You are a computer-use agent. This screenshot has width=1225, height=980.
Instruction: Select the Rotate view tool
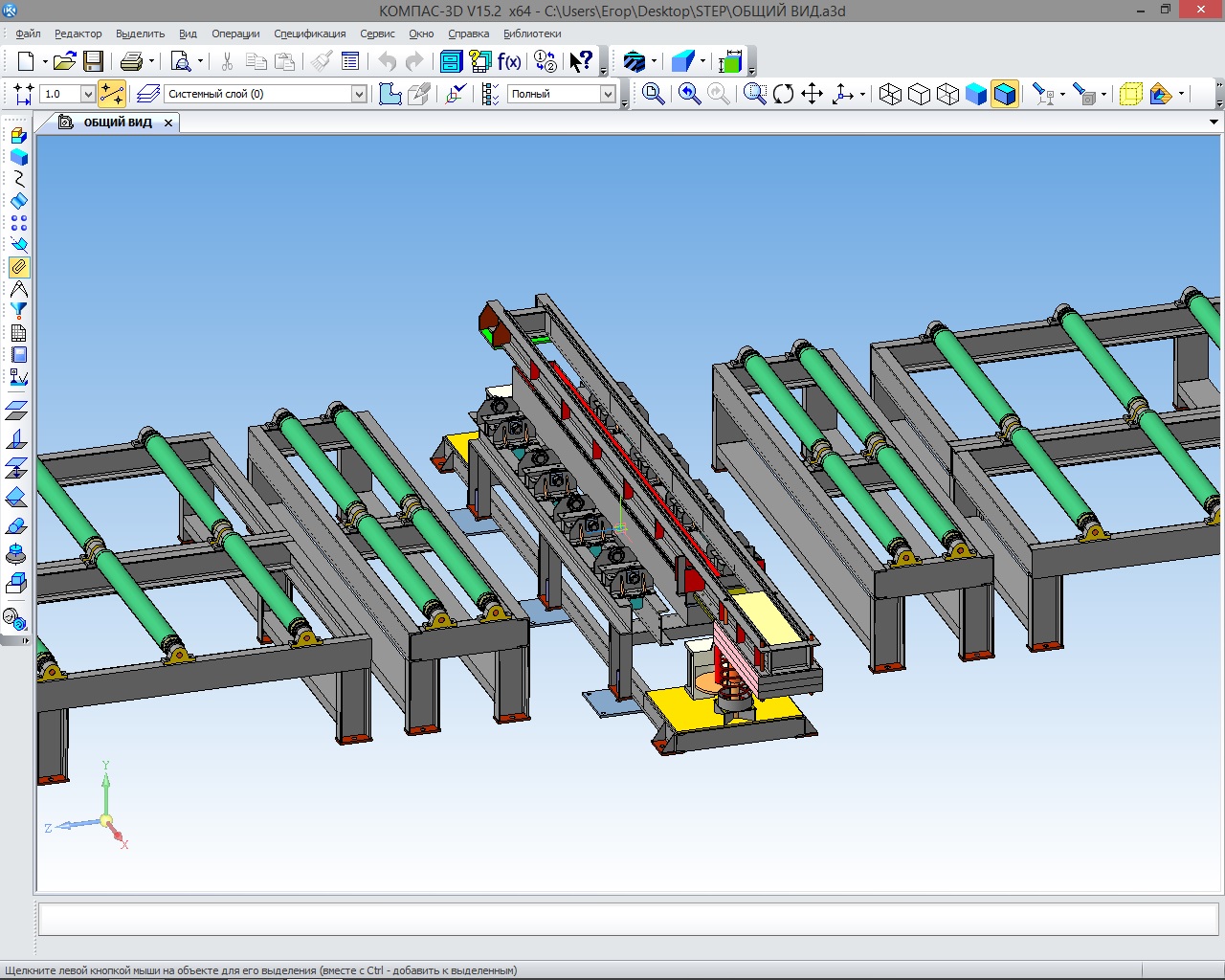[783, 94]
